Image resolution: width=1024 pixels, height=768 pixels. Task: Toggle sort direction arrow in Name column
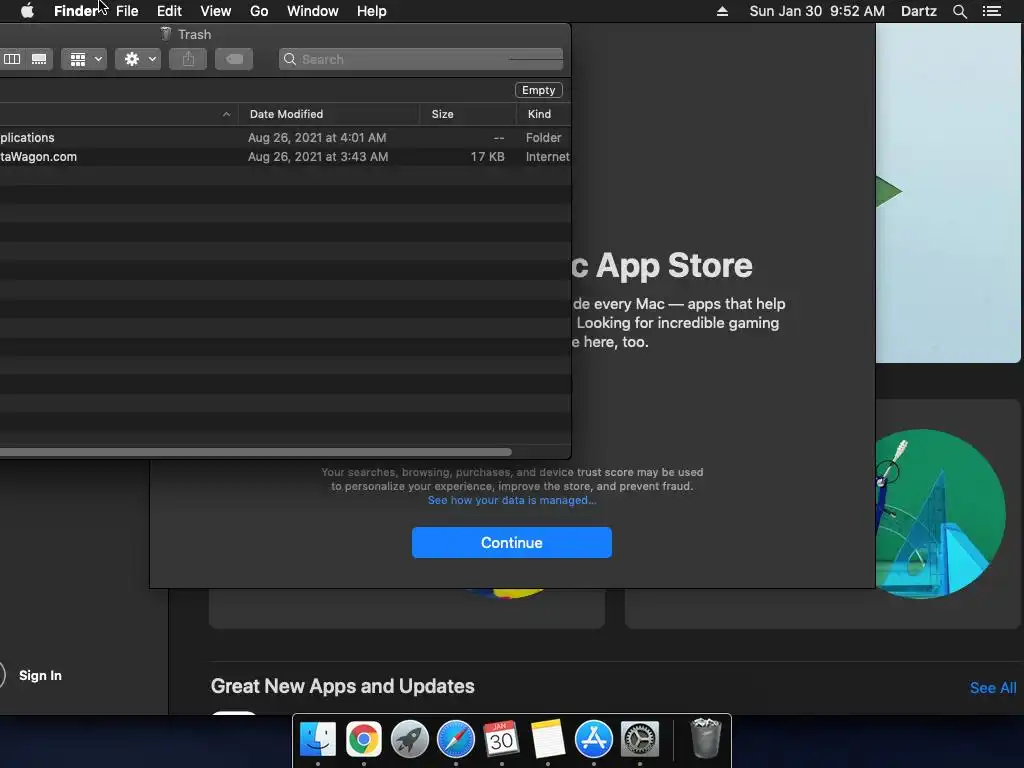pyautogui.click(x=226, y=114)
